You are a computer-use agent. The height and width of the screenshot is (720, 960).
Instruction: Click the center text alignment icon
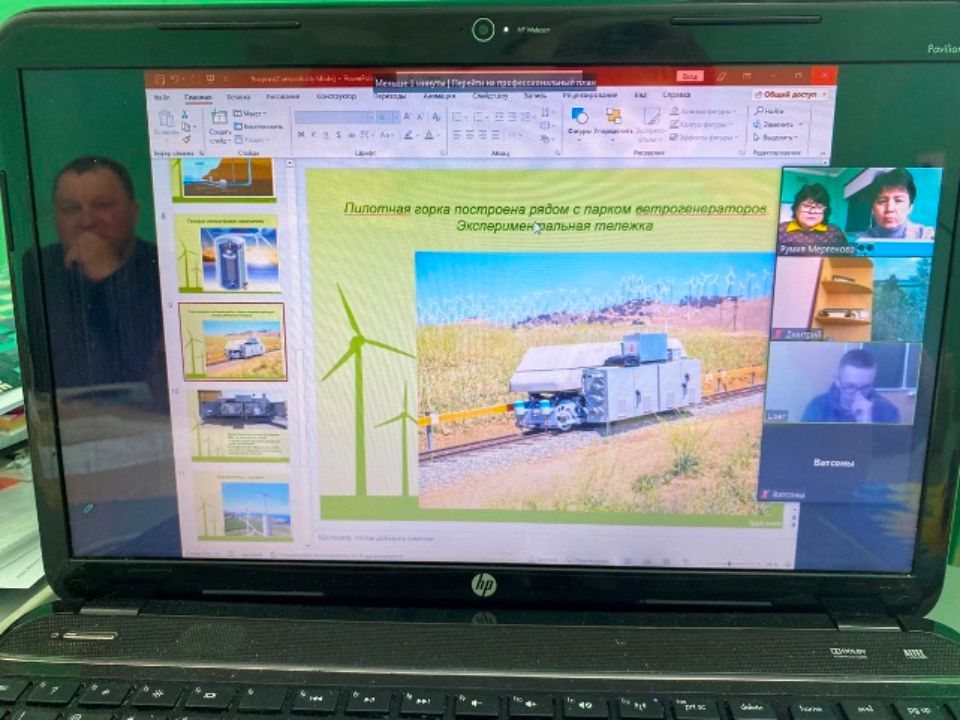pos(470,135)
